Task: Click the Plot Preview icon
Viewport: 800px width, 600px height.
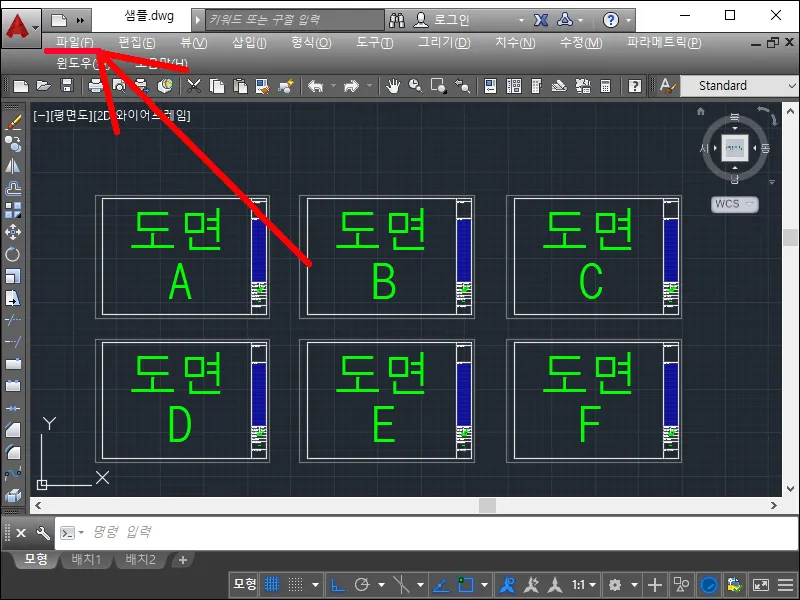Action: coord(119,86)
